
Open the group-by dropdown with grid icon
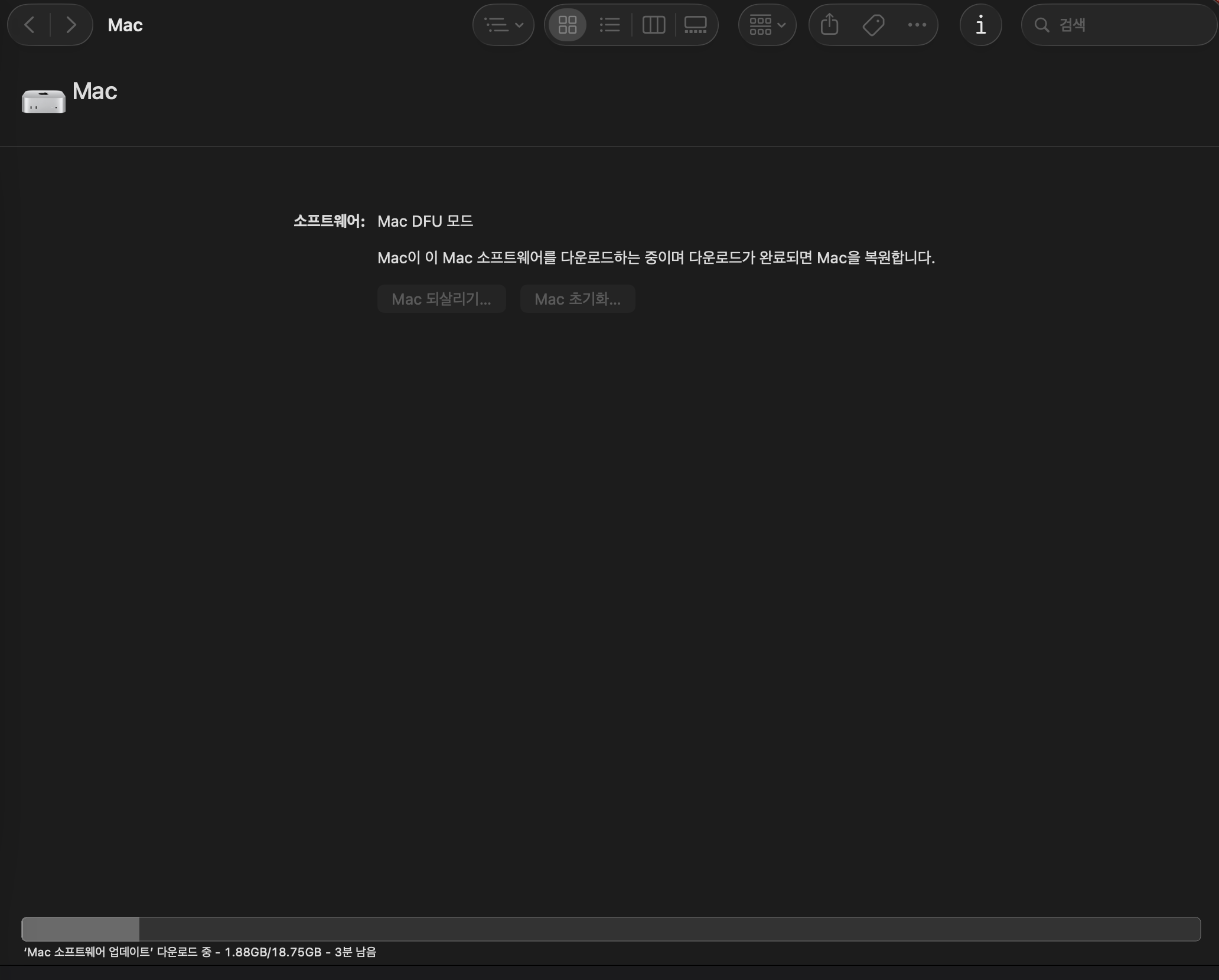[x=767, y=25]
